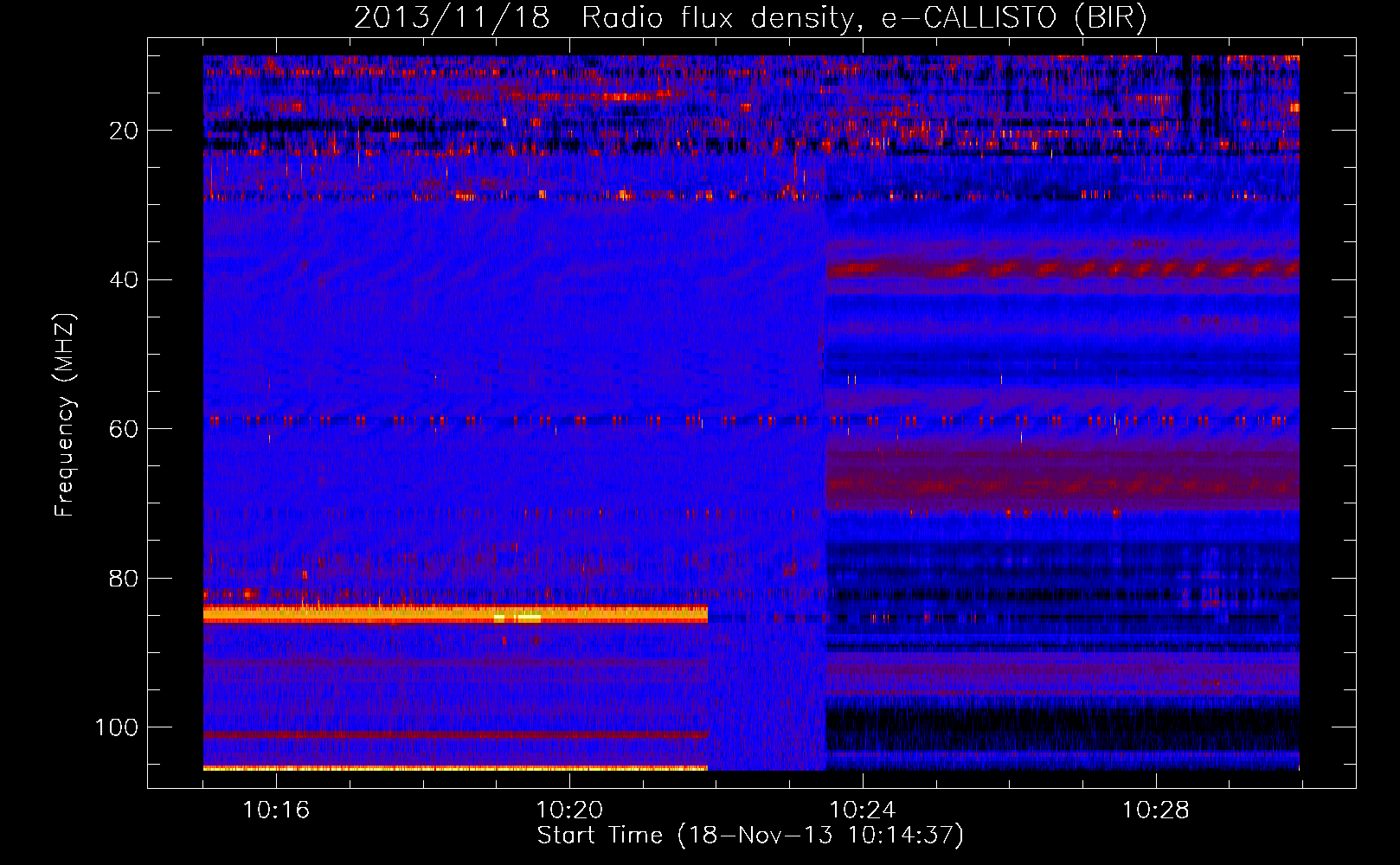Image resolution: width=1400 pixels, height=865 pixels.
Task: Select the 10:28 time tick label
Action: pos(1156,811)
